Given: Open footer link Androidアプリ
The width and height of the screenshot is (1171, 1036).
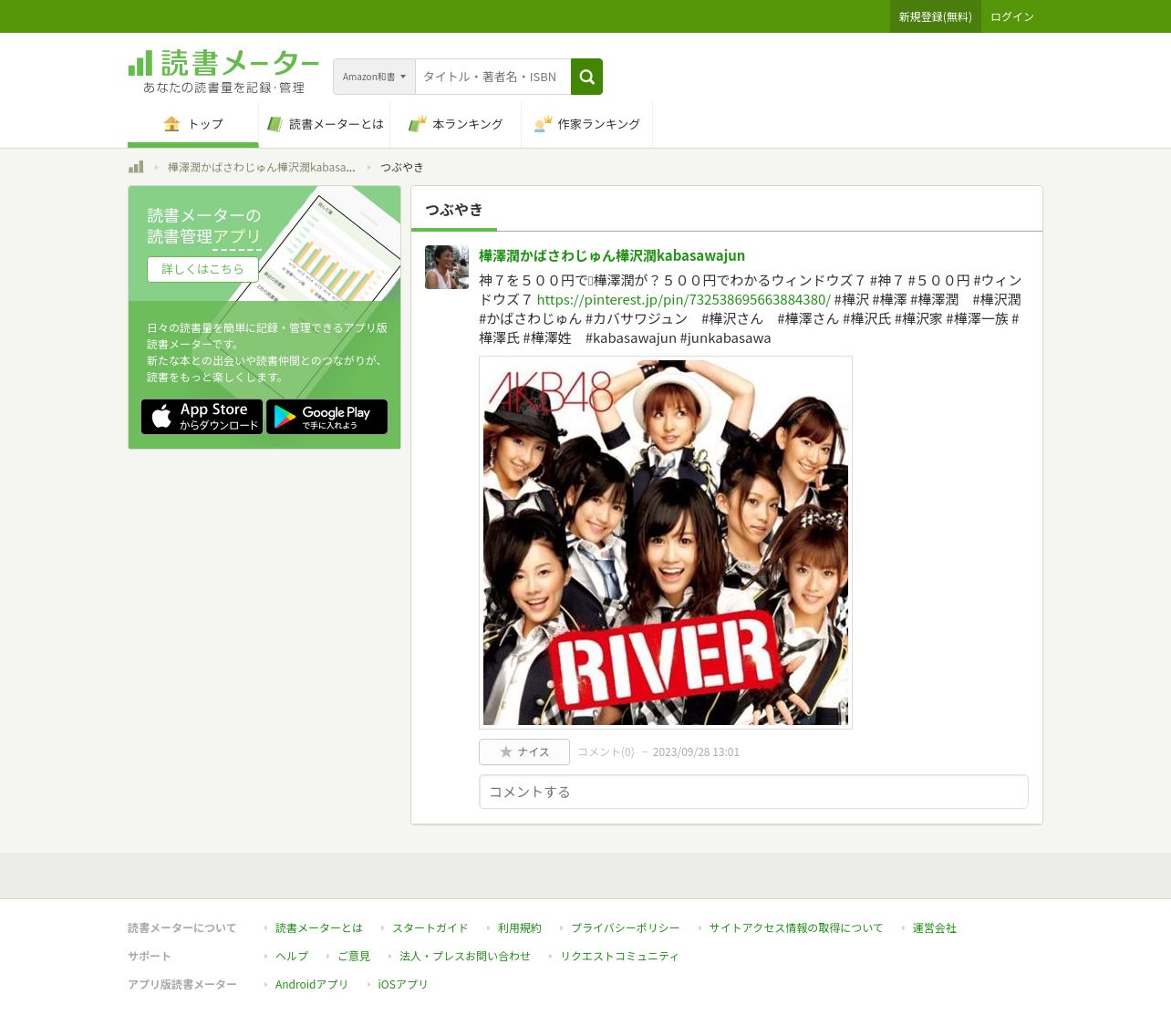Looking at the screenshot, I should click(312, 984).
